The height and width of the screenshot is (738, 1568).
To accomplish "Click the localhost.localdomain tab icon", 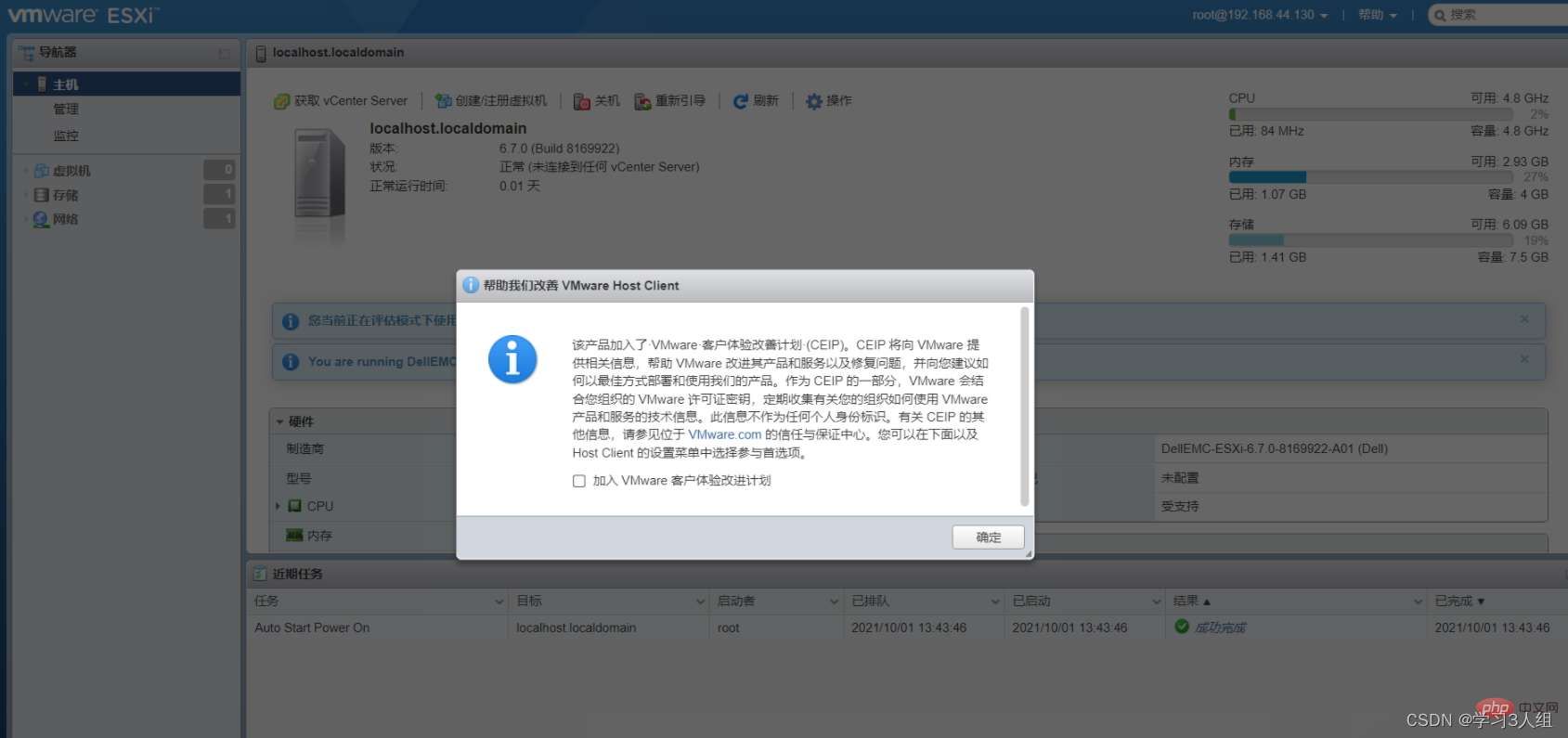I will (x=261, y=54).
